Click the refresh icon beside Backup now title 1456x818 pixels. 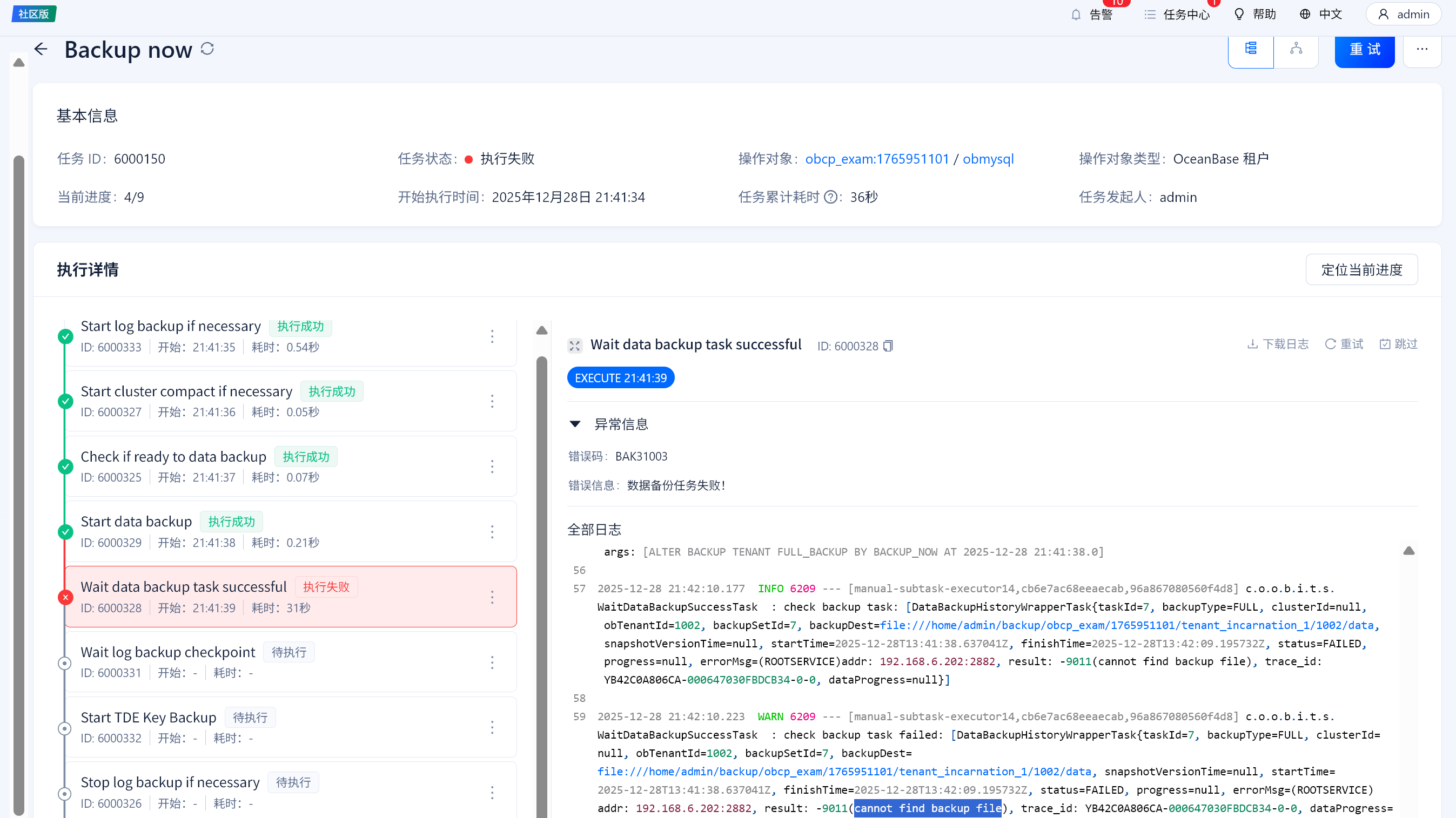(207, 49)
